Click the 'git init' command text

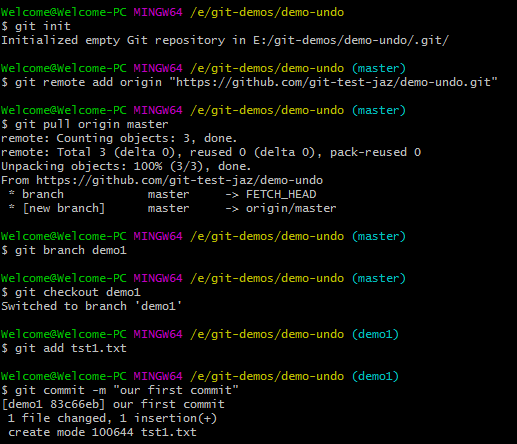pyautogui.click(x=43, y=26)
